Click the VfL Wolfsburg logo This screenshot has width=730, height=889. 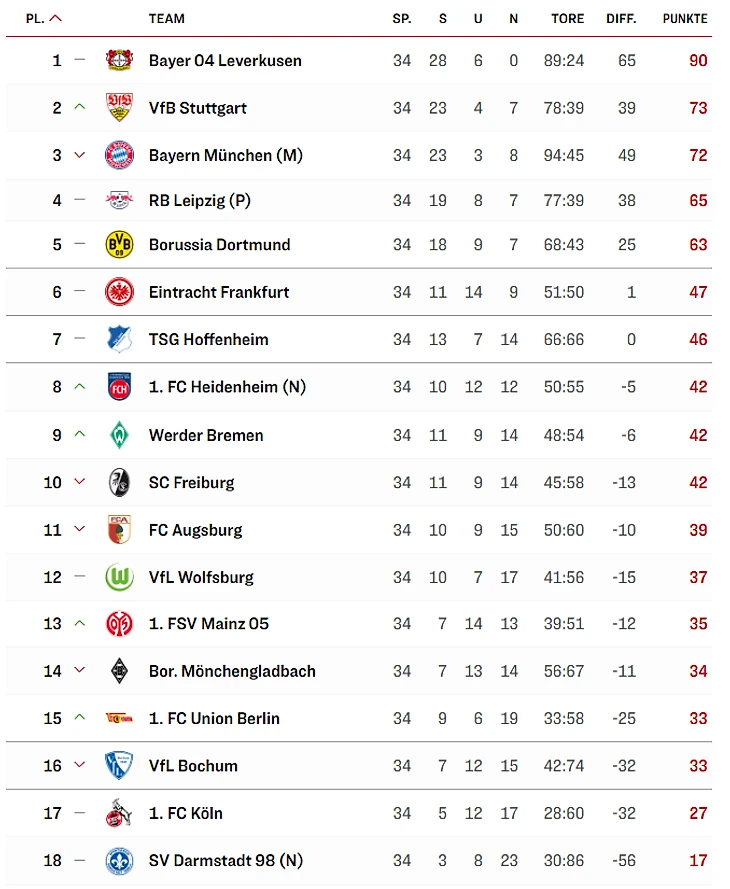coord(119,577)
